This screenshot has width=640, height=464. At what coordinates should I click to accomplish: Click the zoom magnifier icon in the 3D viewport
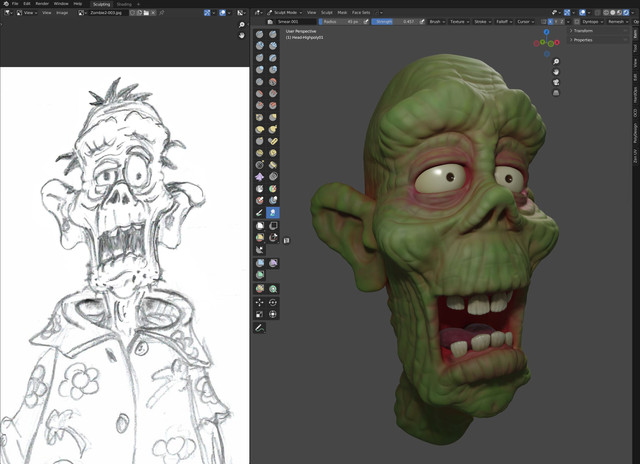[x=556, y=62]
